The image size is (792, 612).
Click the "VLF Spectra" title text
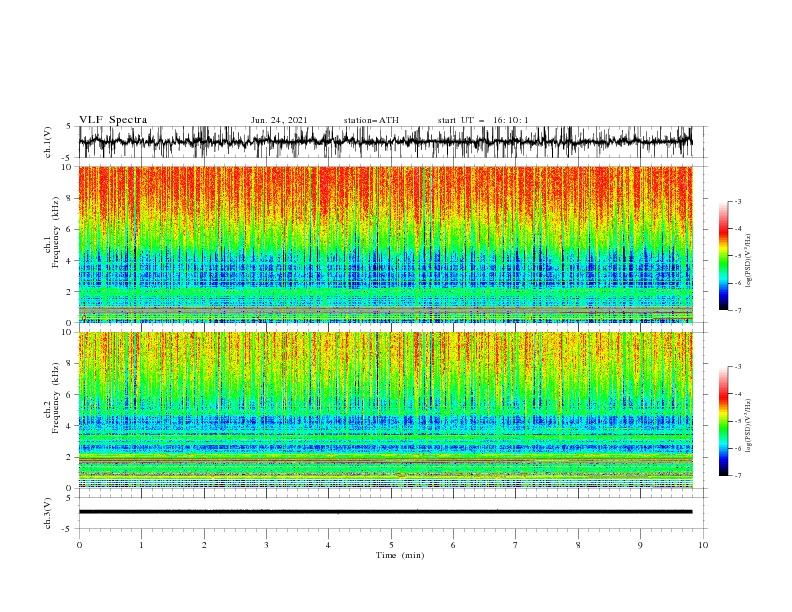point(113,120)
